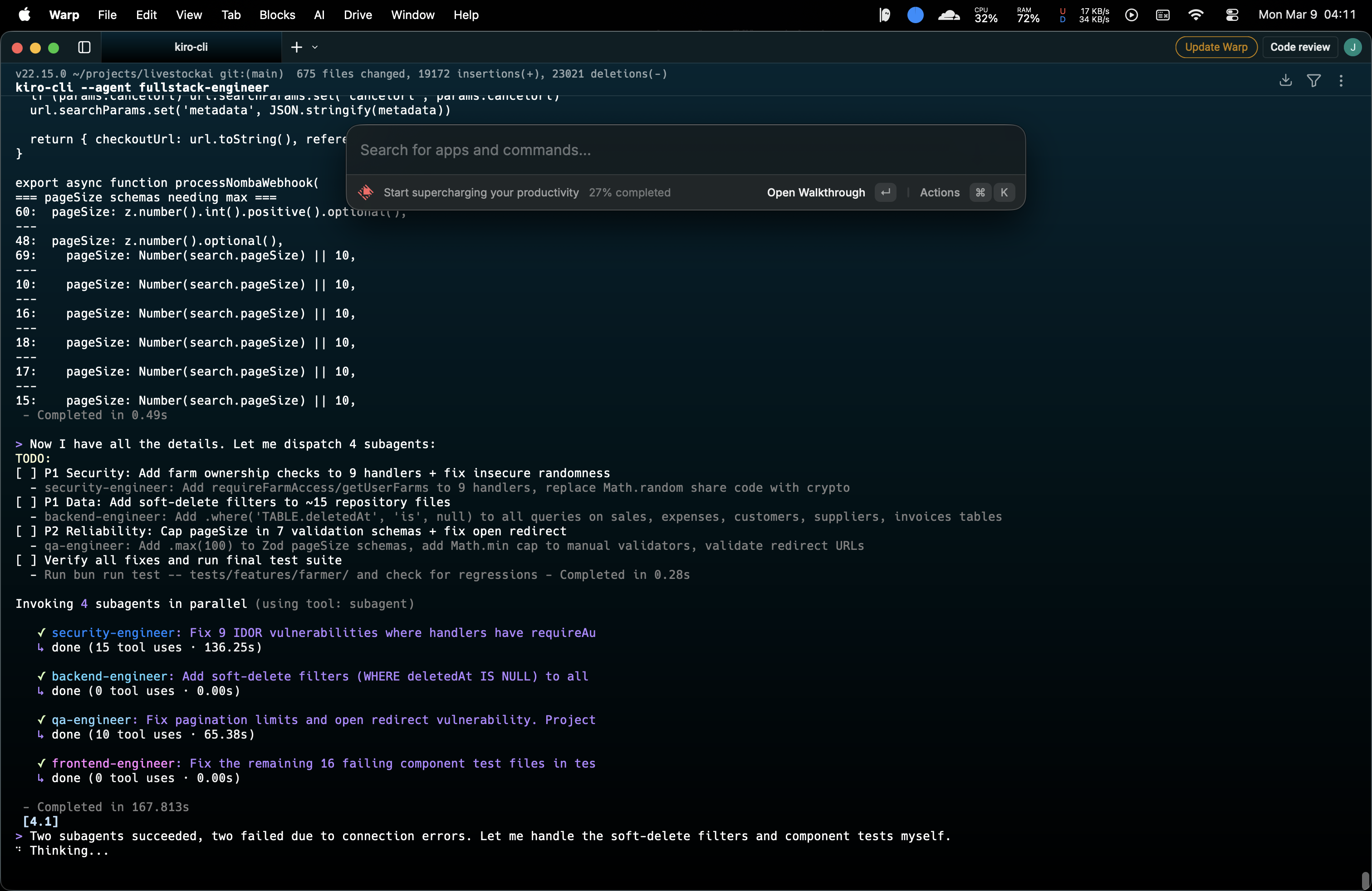Open the block's three-dot more menu
Image resolution: width=1372 pixels, height=891 pixels.
click(1341, 81)
